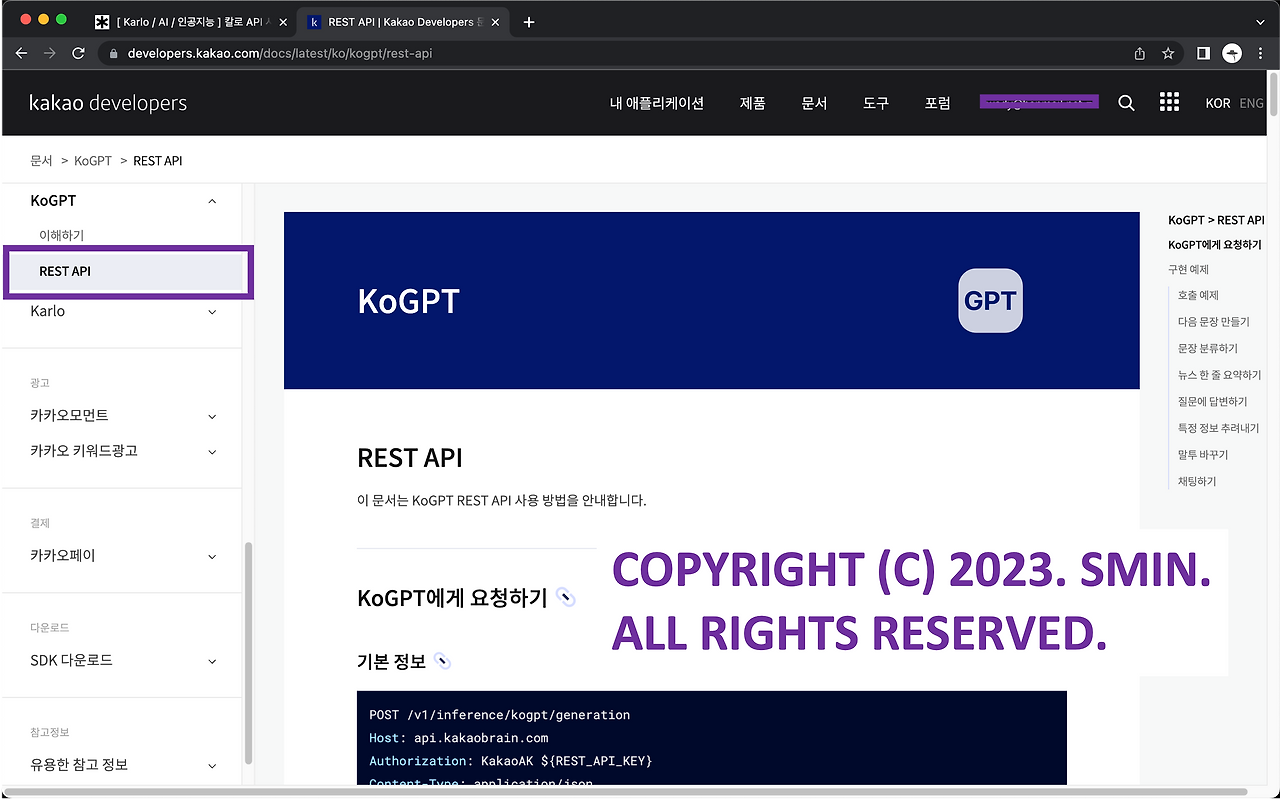Collapse the KoGPT sidebar section

pyautogui.click(x=212, y=201)
